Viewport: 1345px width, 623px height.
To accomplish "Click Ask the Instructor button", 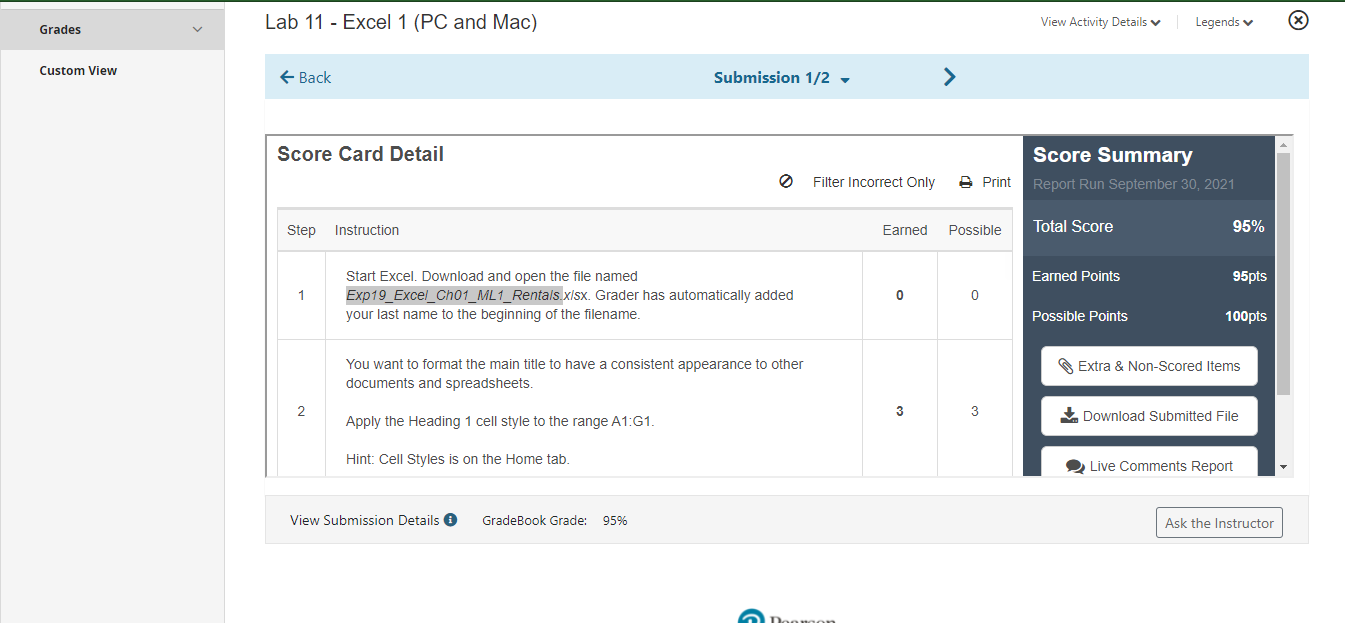I will [1219, 523].
